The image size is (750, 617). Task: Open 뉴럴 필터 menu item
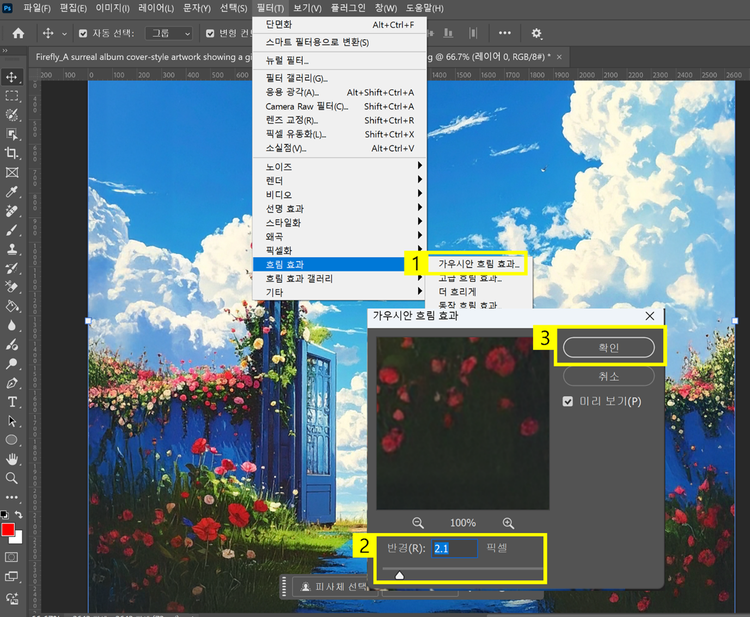(339, 60)
